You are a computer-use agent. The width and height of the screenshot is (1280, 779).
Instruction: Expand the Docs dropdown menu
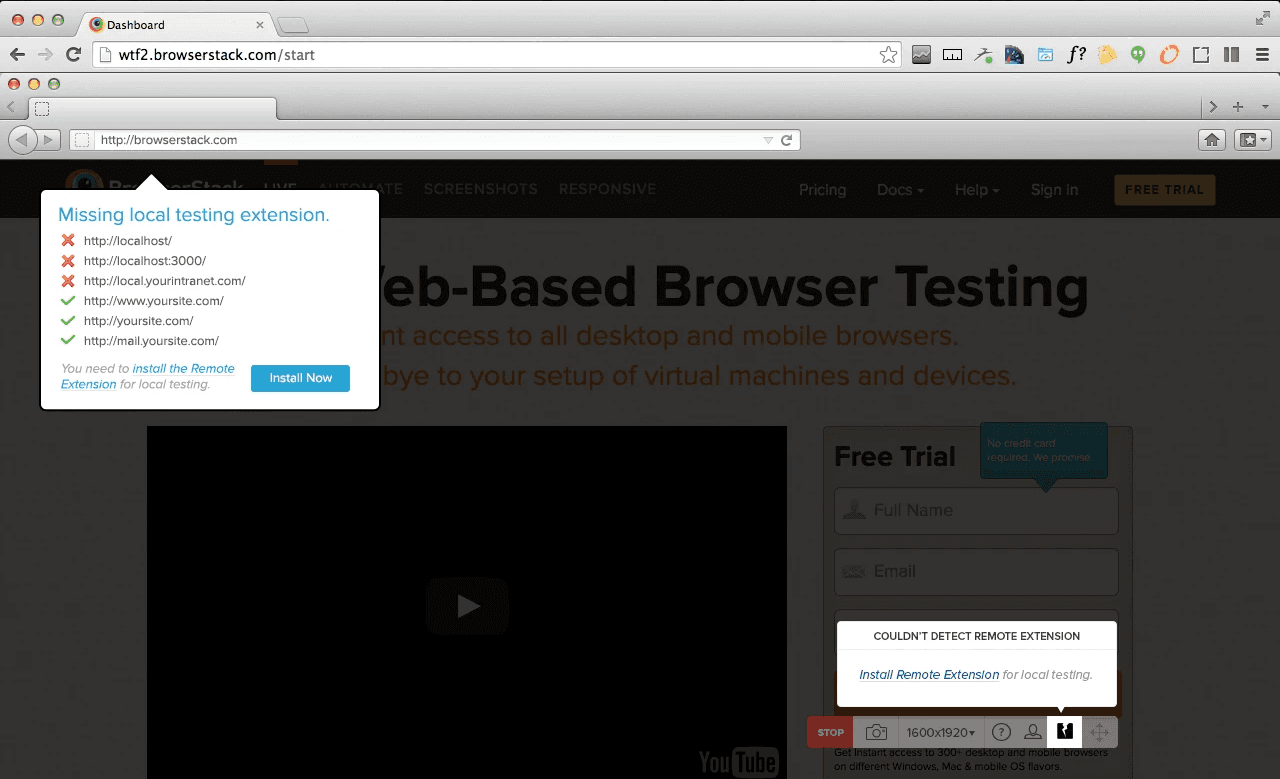tap(900, 190)
